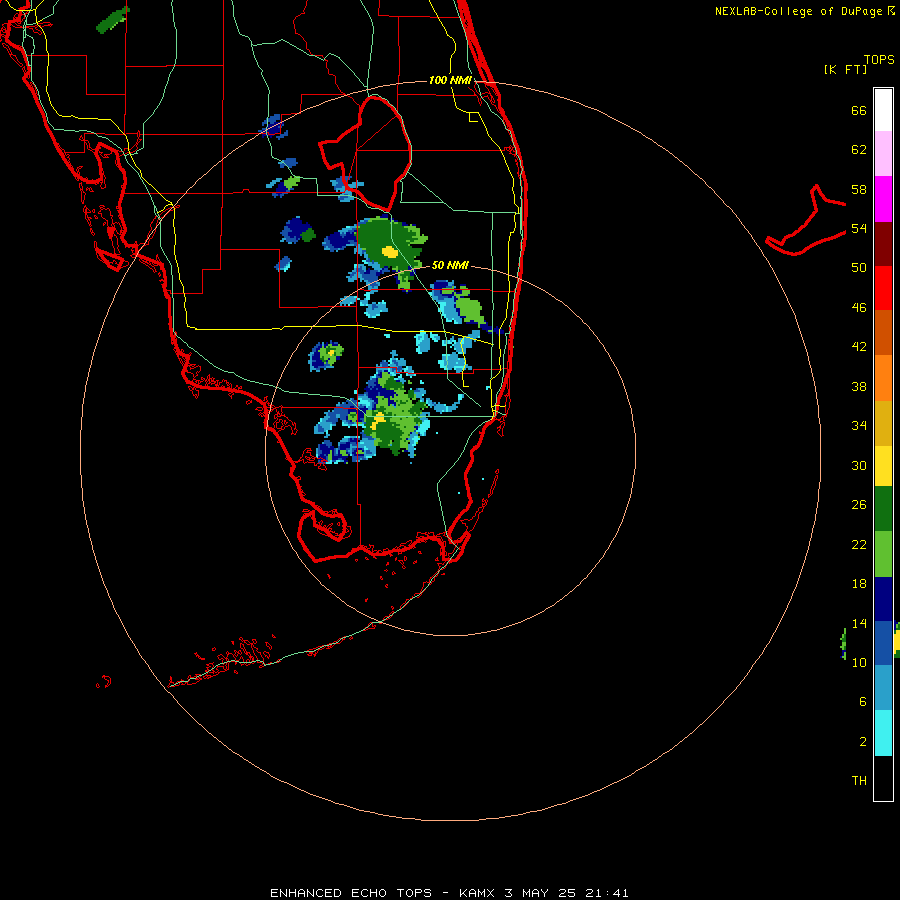Click the "TH" legend label

pos(859,781)
